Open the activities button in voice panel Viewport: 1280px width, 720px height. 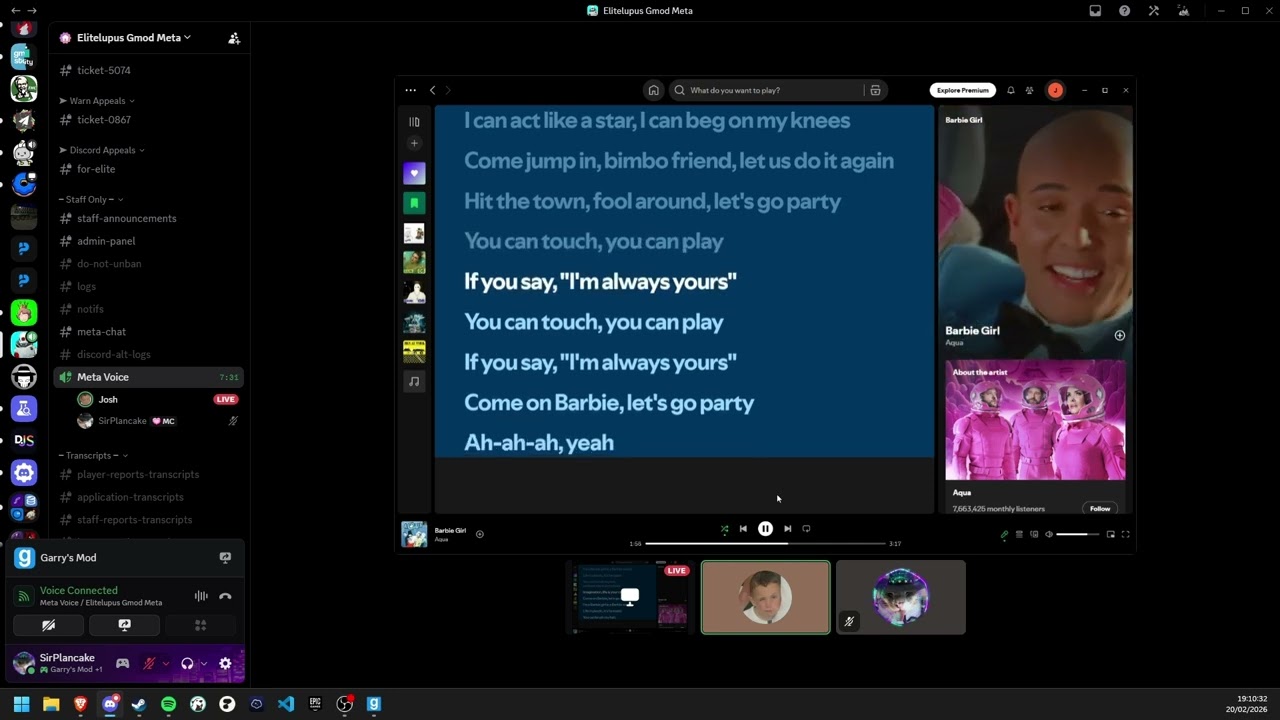point(200,625)
